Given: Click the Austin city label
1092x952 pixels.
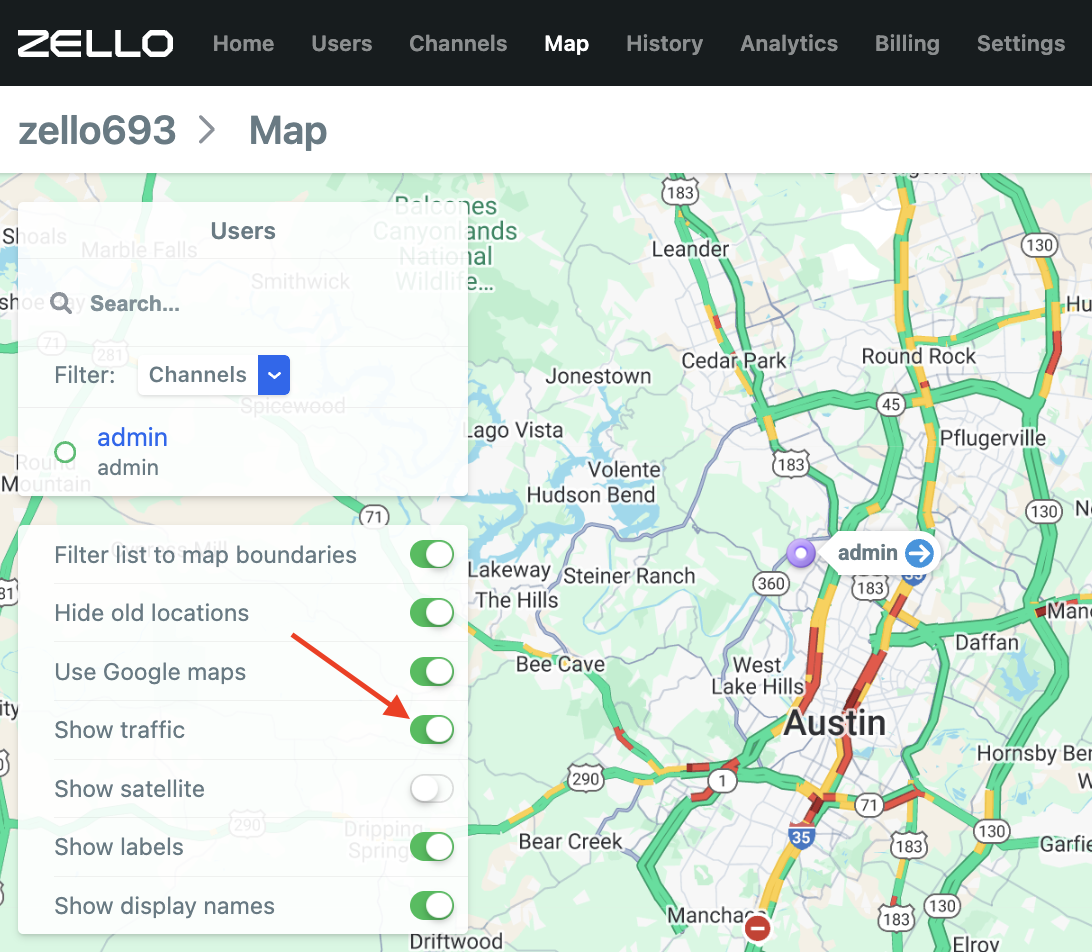Looking at the screenshot, I should pyautogui.click(x=834, y=723).
